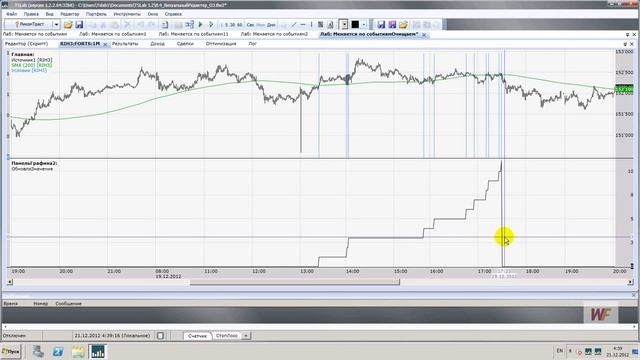This screenshot has height=360, width=640.
Task: Click the black color swatch
Action: click(x=355, y=25)
